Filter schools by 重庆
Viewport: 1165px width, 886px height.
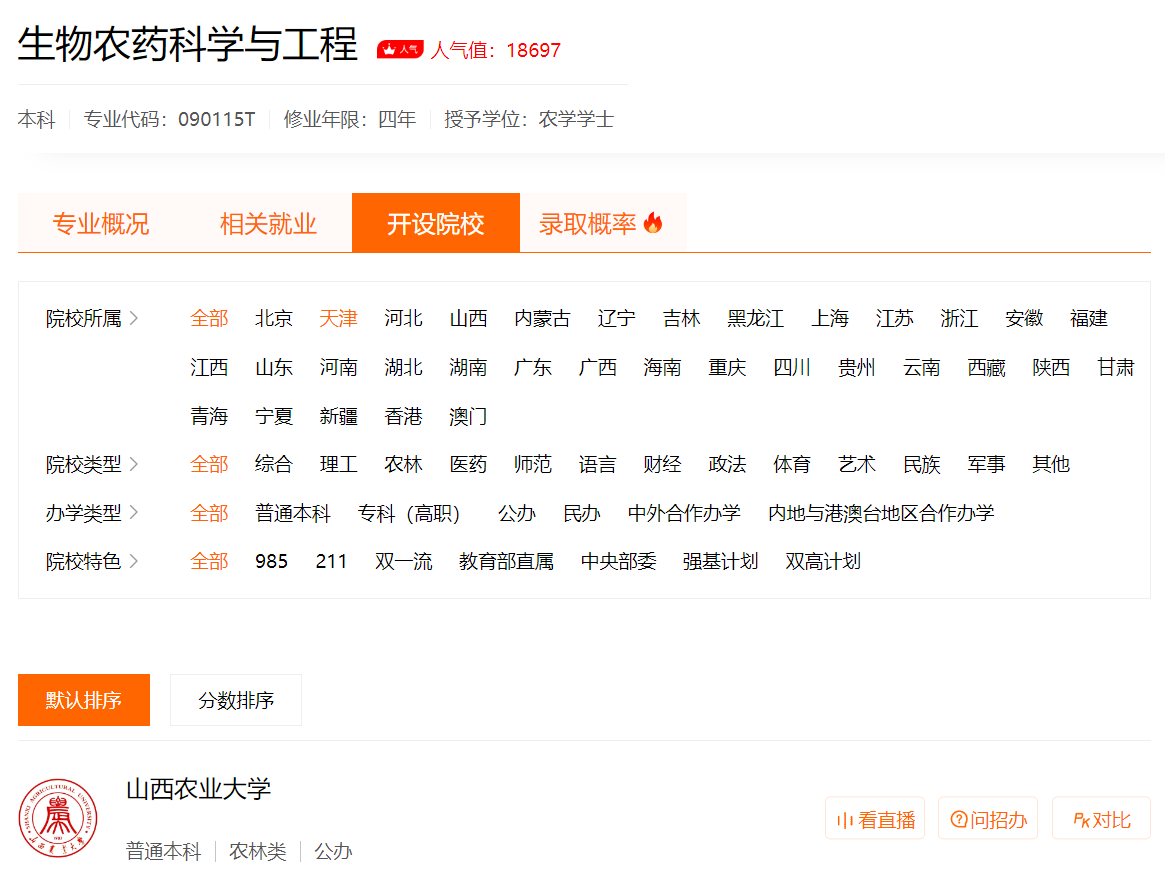tap(727, 367)
